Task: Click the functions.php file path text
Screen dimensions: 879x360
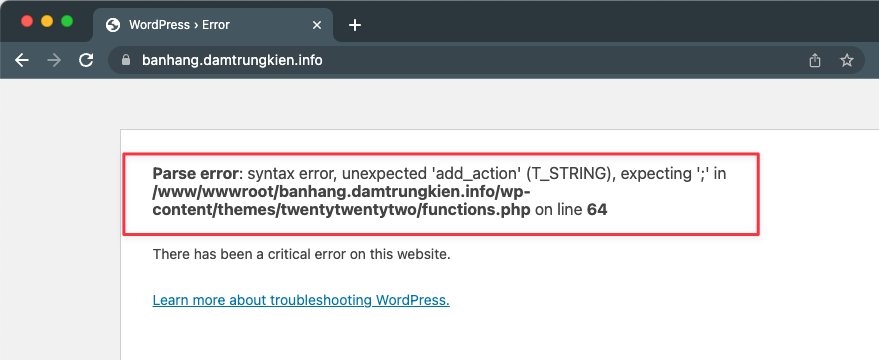Action: click(x=341, y=201)
